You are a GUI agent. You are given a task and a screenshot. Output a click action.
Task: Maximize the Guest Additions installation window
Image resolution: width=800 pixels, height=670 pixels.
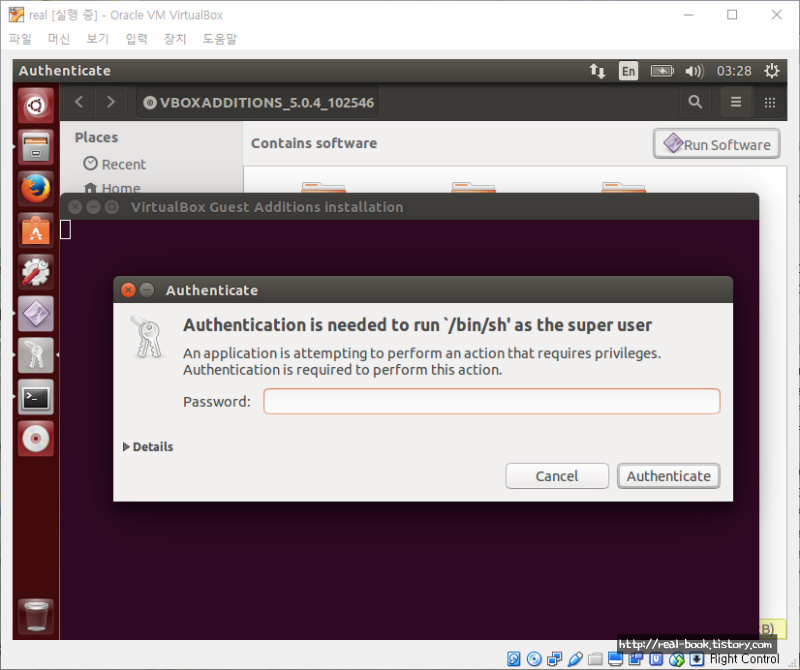coord(112,207)
